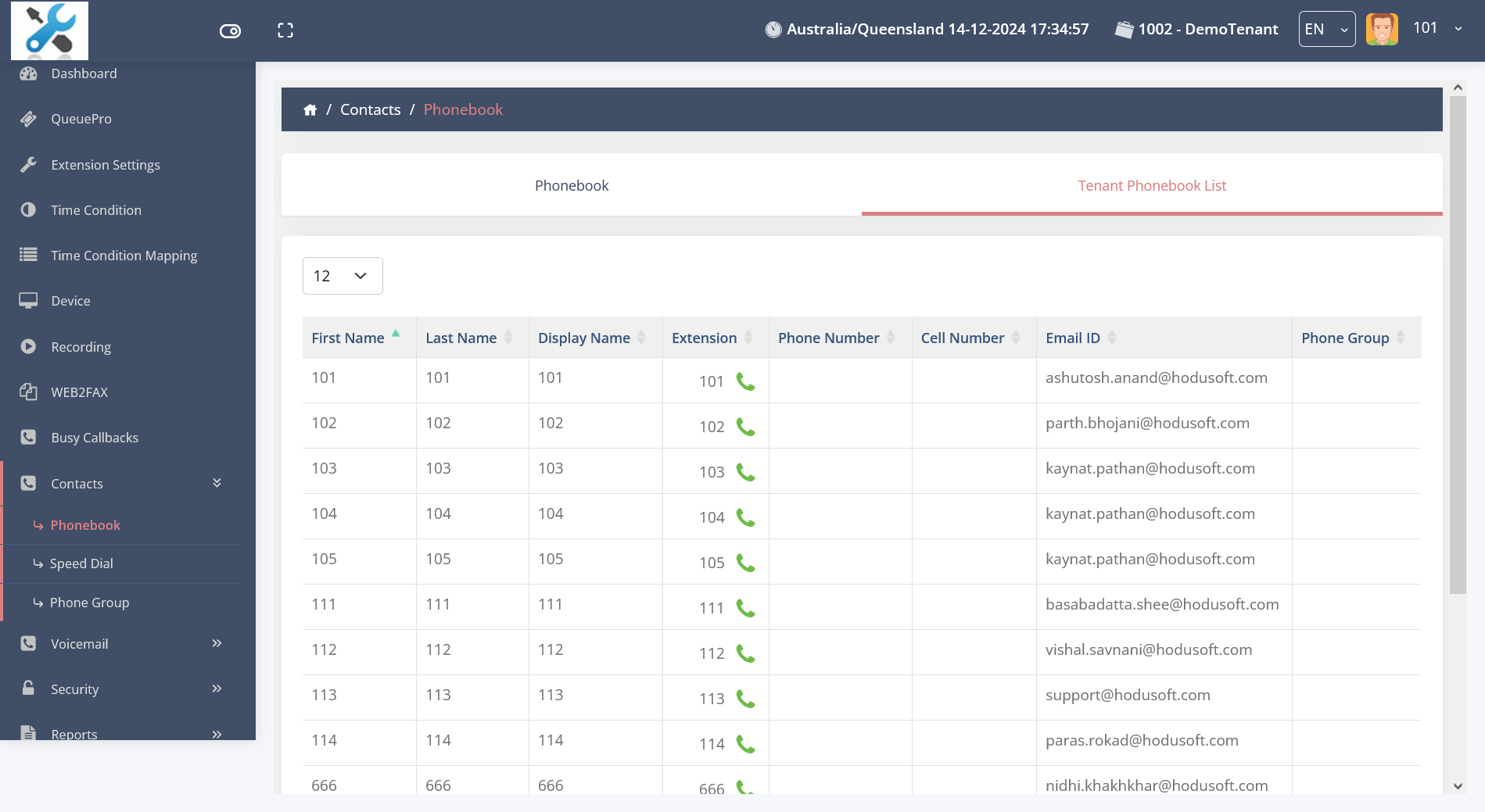Click the vertical scrollbar's down arrow

click(1457, 786)
